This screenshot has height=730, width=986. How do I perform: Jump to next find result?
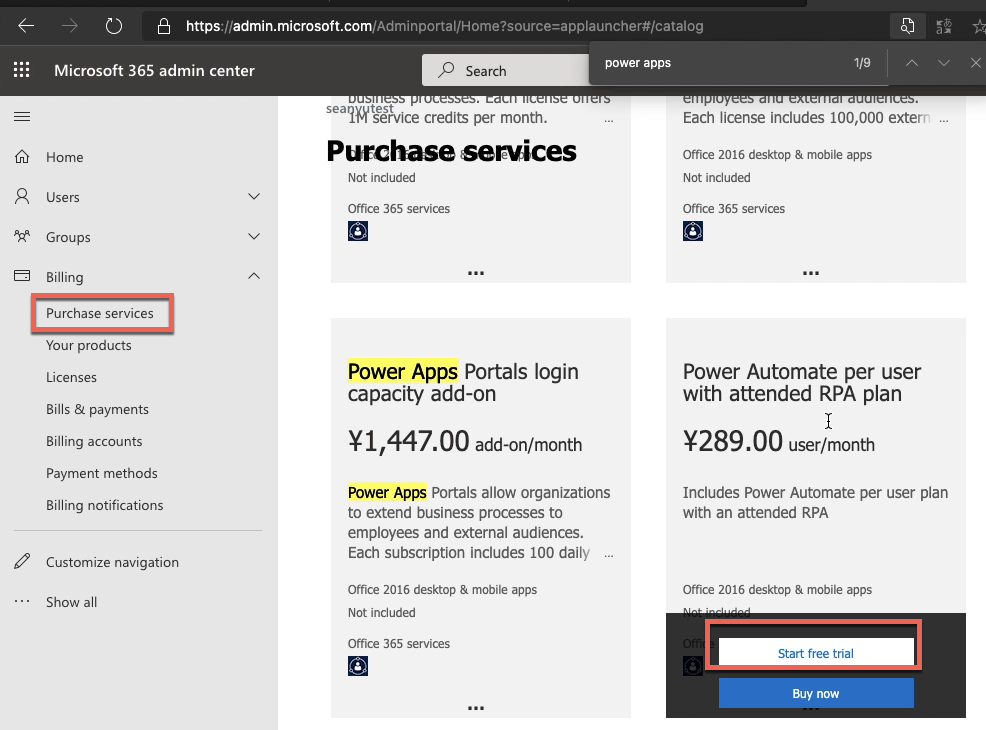[943, 63]
